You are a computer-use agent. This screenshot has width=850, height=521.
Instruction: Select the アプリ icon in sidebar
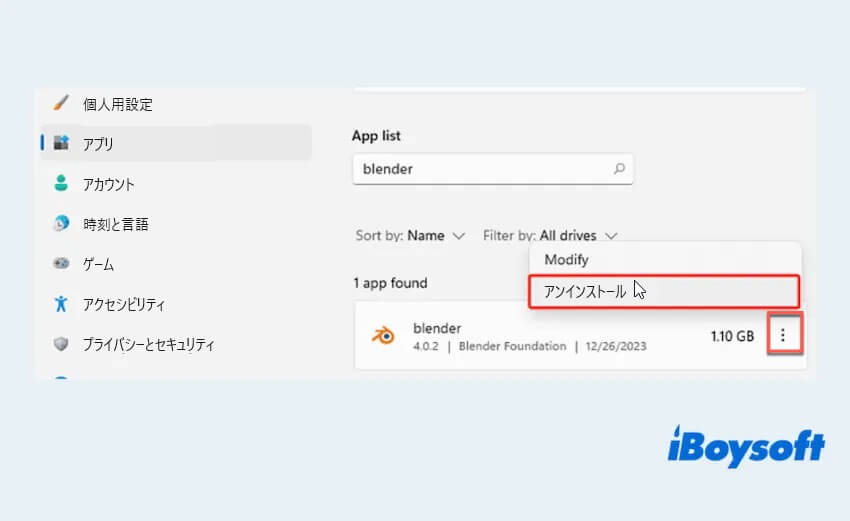61,144
